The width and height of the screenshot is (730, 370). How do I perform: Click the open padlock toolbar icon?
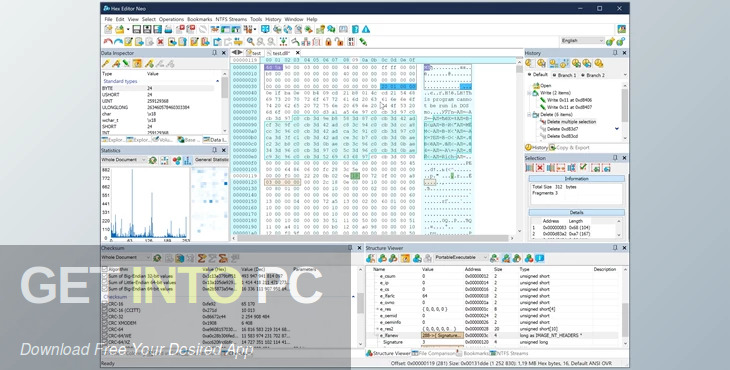tap(339, 42)
